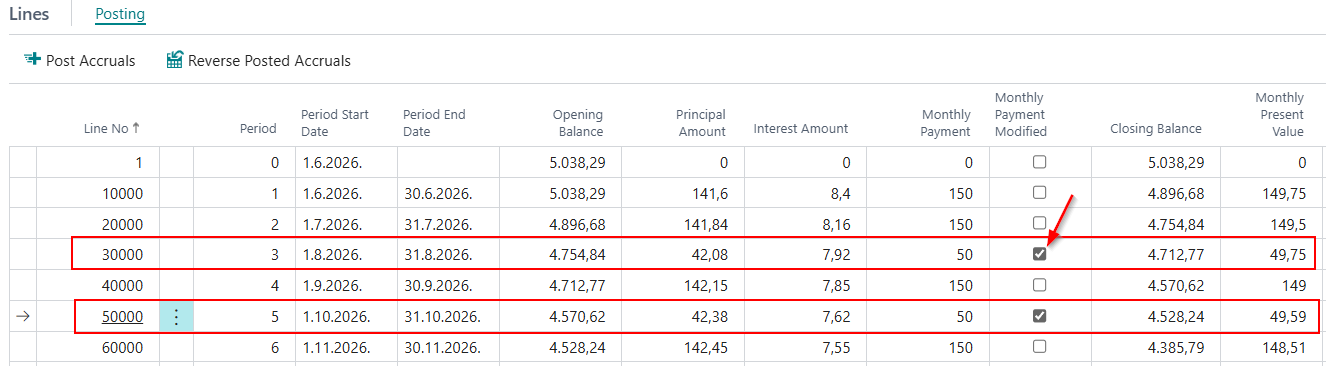Open the Lines tab
The image size is (1326, 366).
29,14
